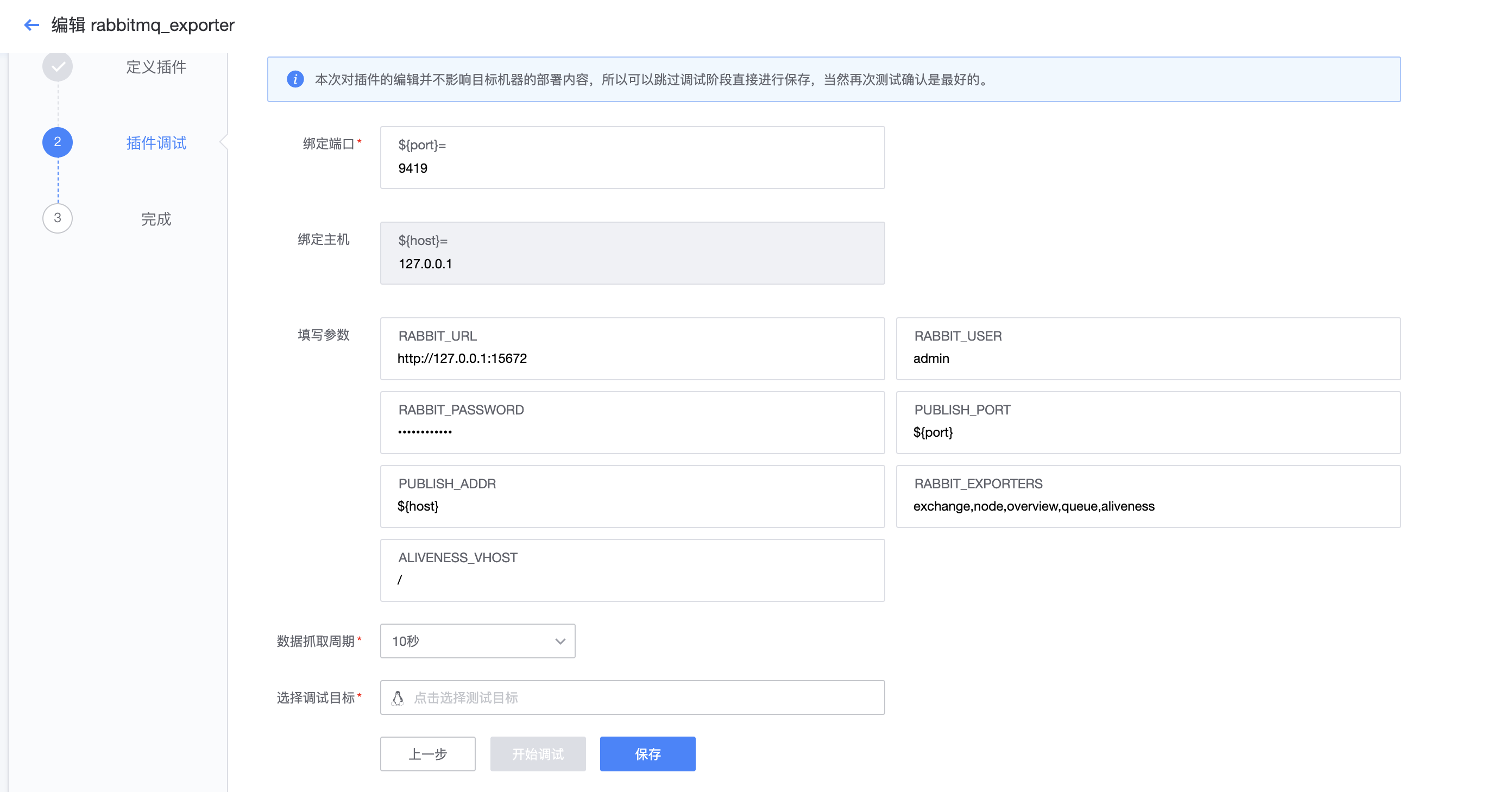Click the dropdown chevron arrow for 数据抓取周期

coord(560,641)
